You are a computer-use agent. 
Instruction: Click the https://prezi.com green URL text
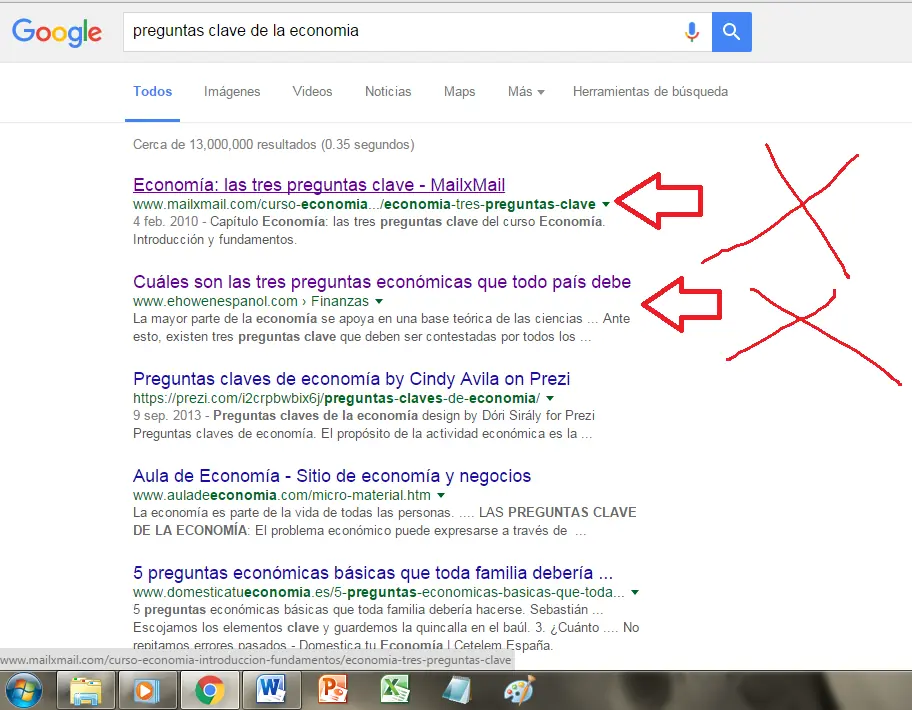(336, 398)
